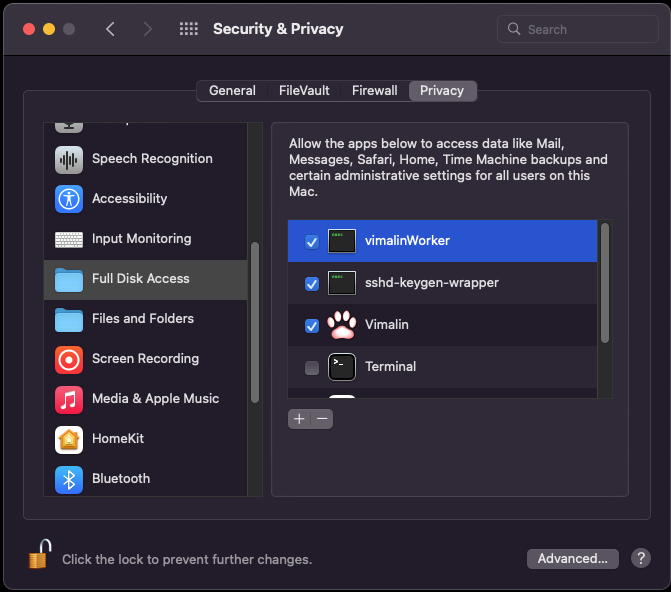Screen dimensions: 671x592
Task: Click the Vimalin paw print icon
Action: click(342, 325)
